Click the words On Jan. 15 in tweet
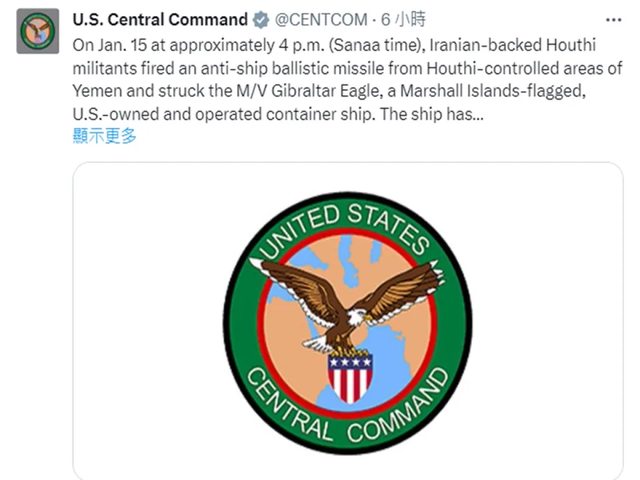The width and height of the screenshot is (640, 480). point(109,45)
